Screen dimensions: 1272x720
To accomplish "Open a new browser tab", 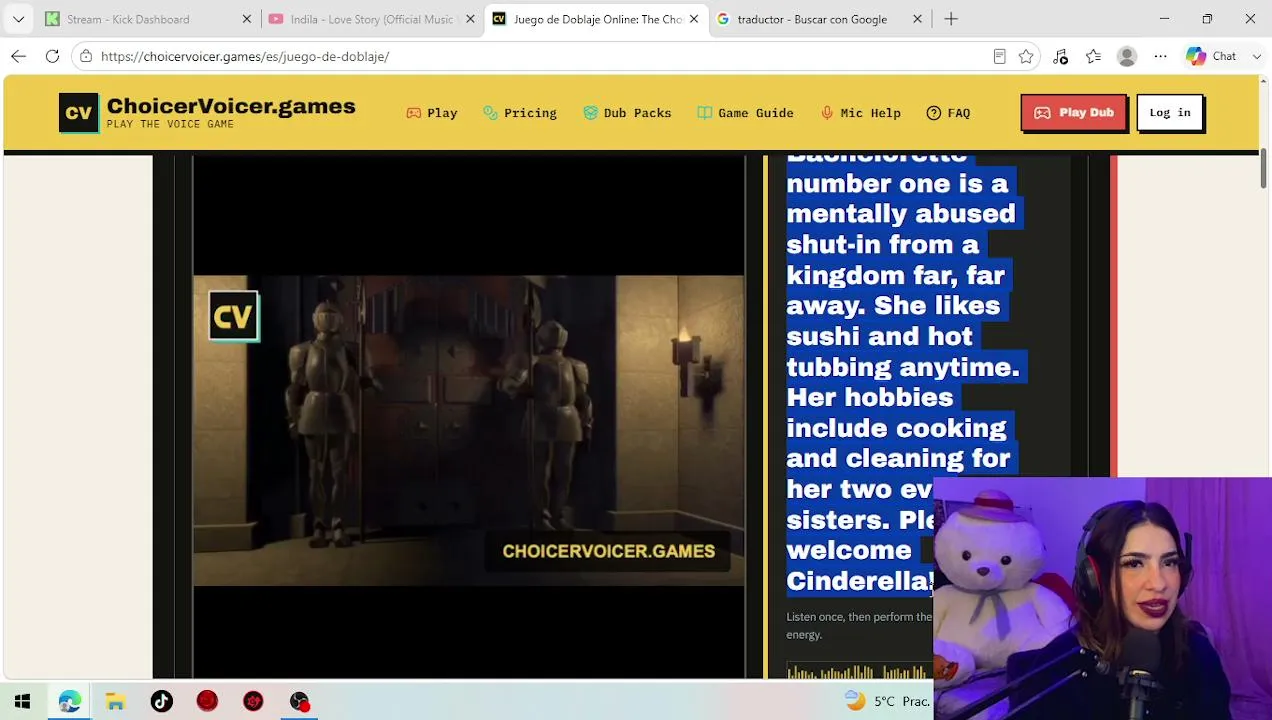I will (951, 19).
